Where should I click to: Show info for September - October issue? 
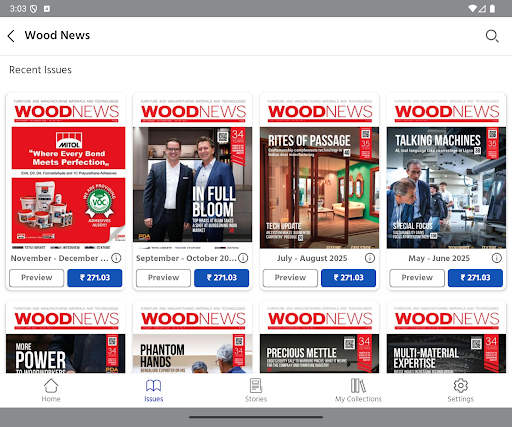pyautogui.click(x=243, y=258)
